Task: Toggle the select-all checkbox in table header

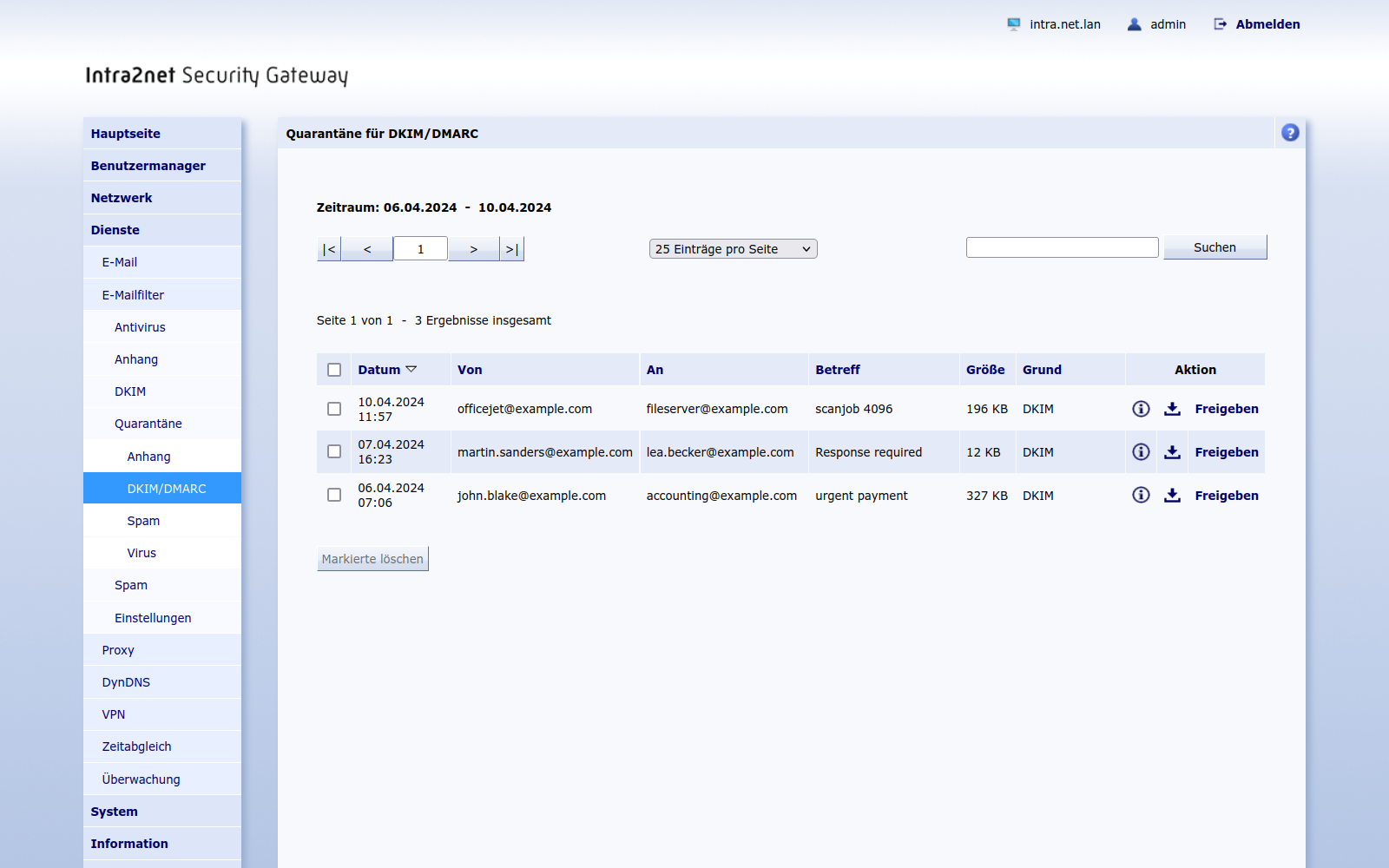Action: click(334, 370)
